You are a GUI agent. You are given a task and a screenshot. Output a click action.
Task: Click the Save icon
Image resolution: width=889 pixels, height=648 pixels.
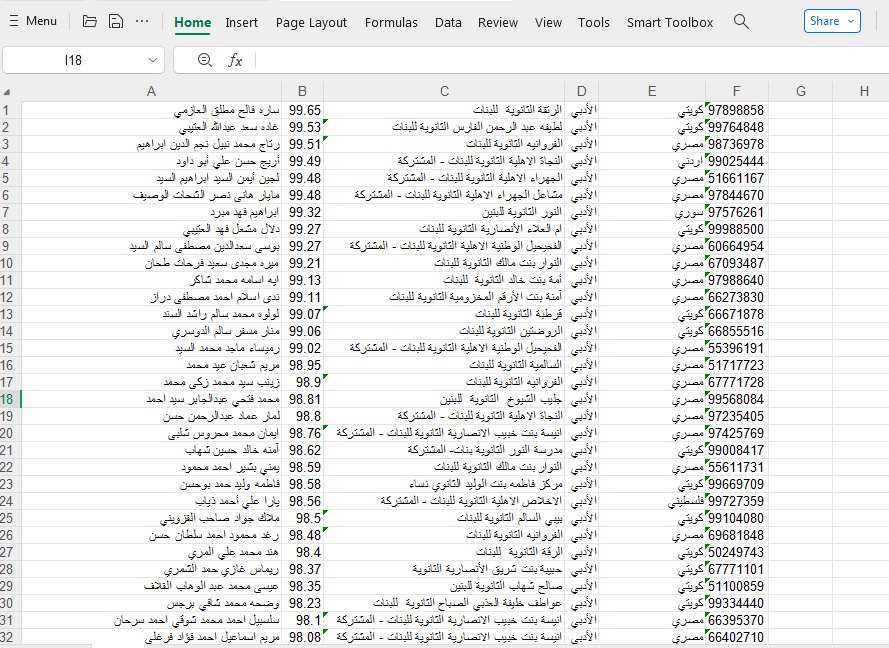tap(116, 21)
